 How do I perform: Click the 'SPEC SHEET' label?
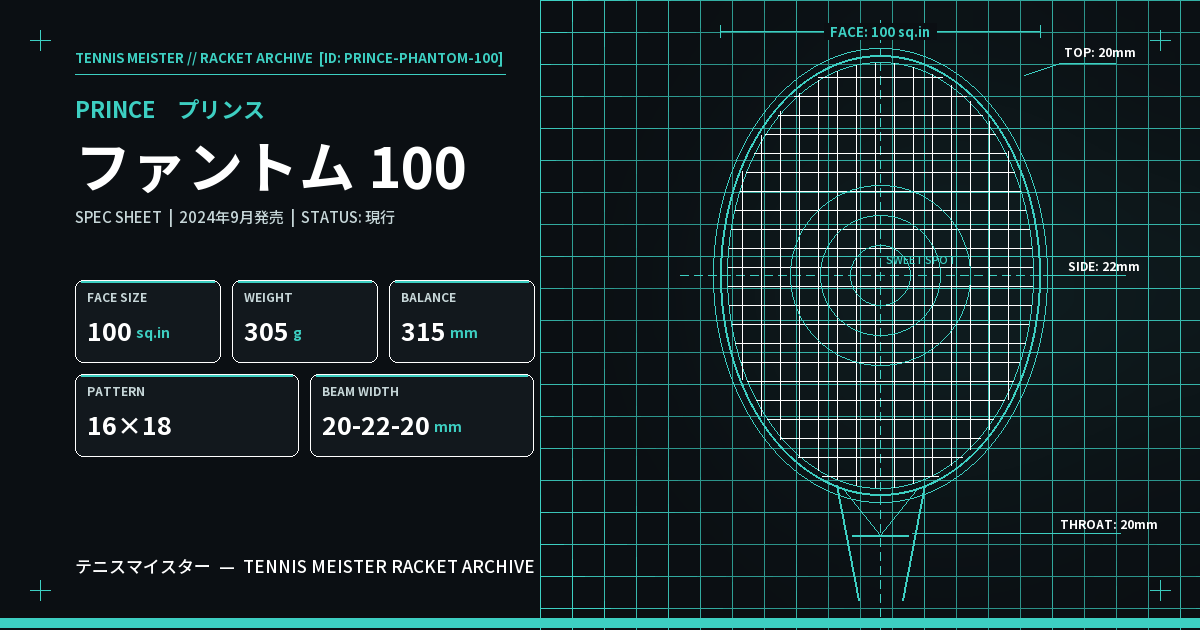point(118,217)
